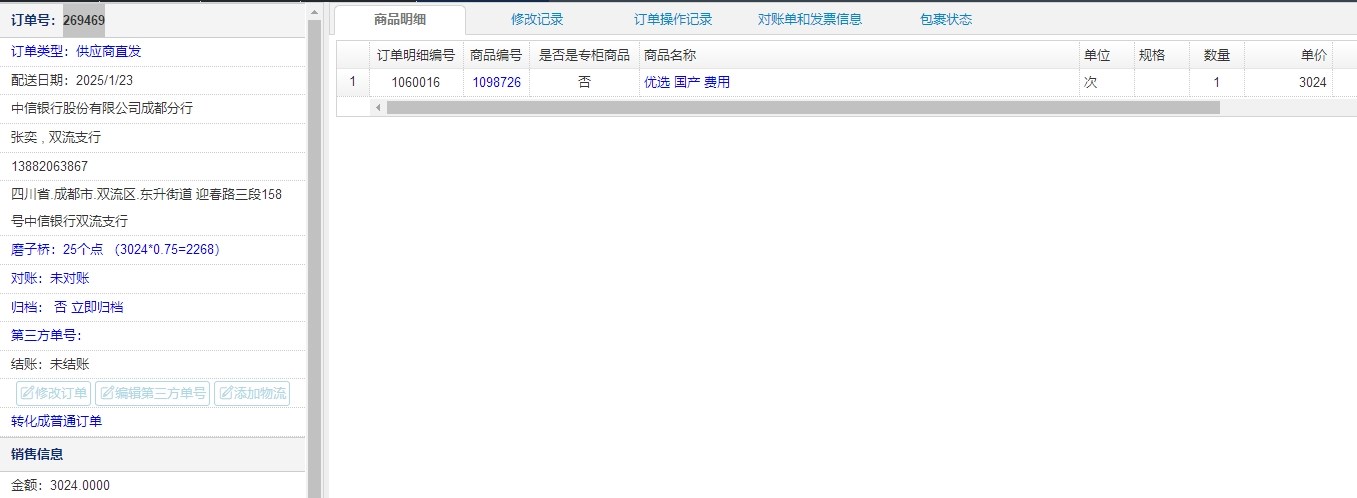Click the 对账：未对账 status text
The height and width of the screenshot is (498, 1357).
(x=50, y=278)
